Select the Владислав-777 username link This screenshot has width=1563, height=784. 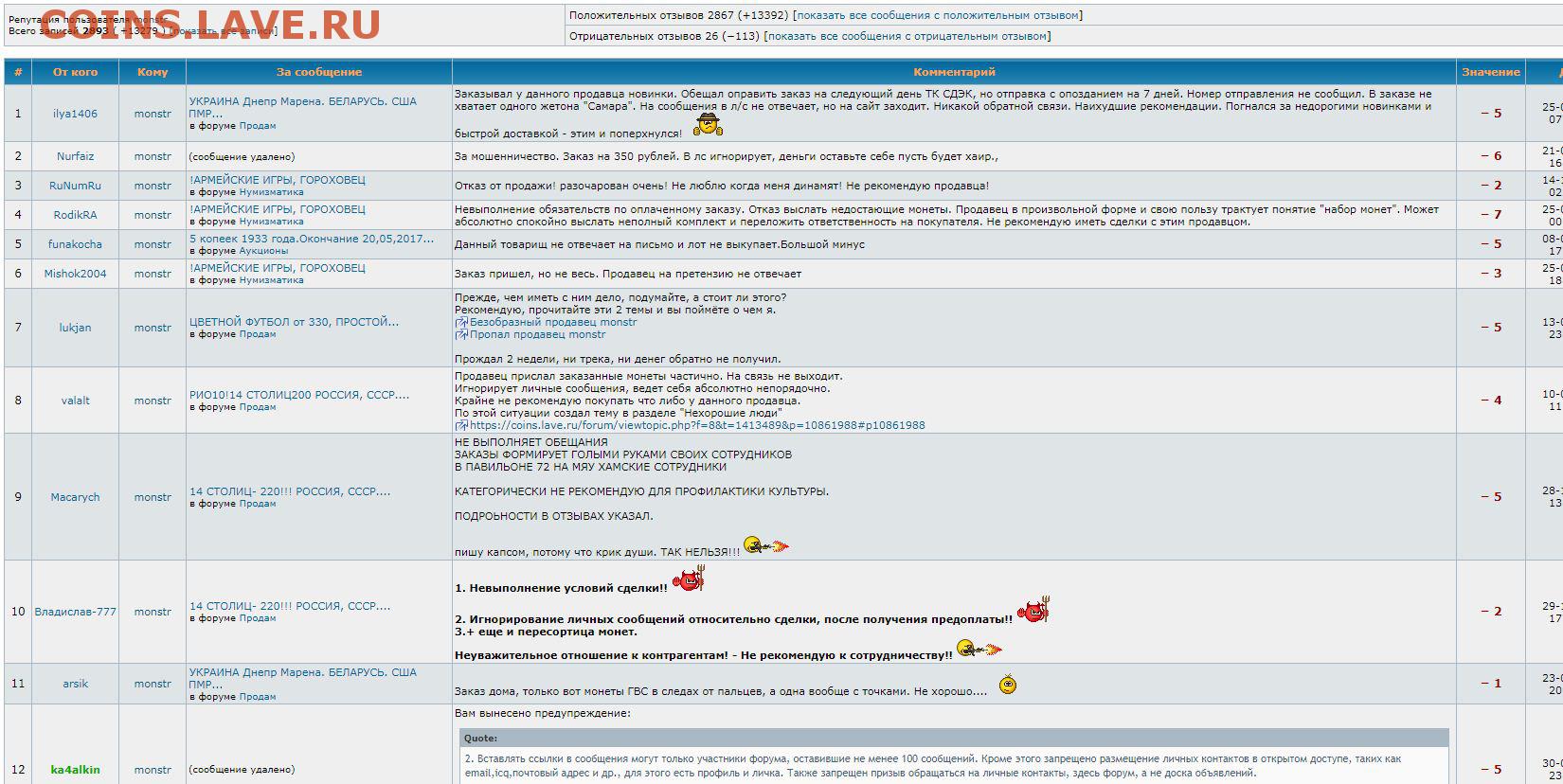(75, 612)
